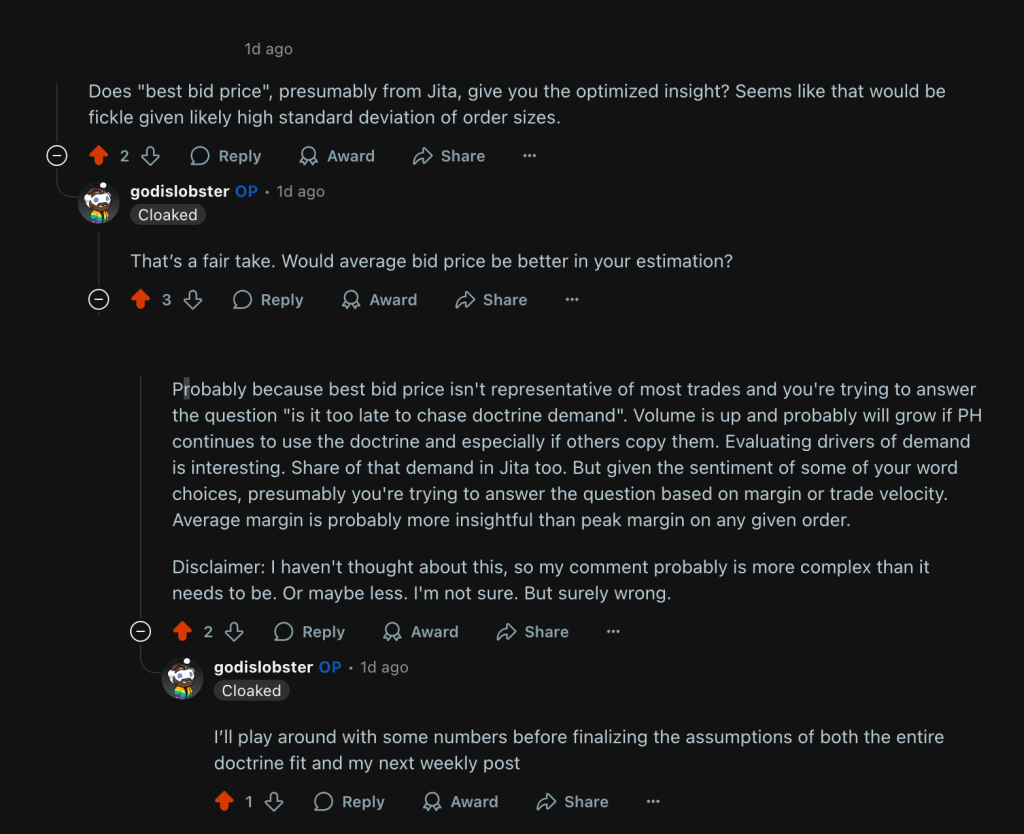Upvote the 'Probably because best bid' comment
Screen dimensions: 1024x834
[x=182, y=632]
